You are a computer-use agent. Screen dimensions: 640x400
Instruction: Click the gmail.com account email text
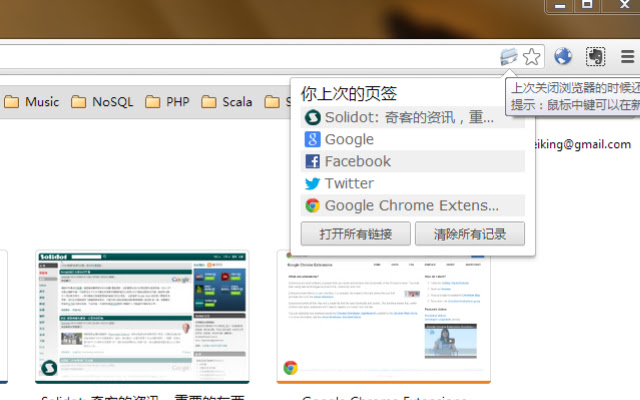tap(583, 144)
